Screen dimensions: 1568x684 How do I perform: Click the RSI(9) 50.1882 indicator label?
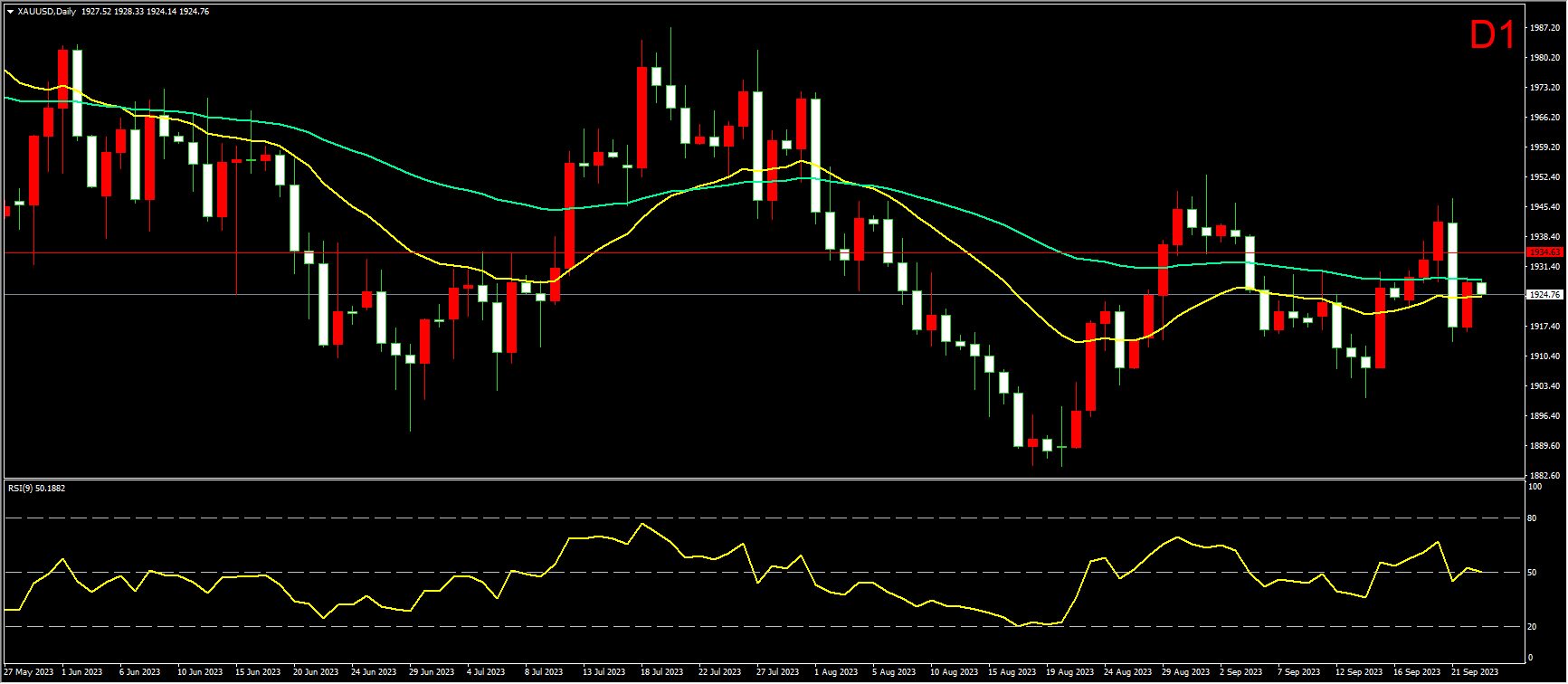pos(36,489)
